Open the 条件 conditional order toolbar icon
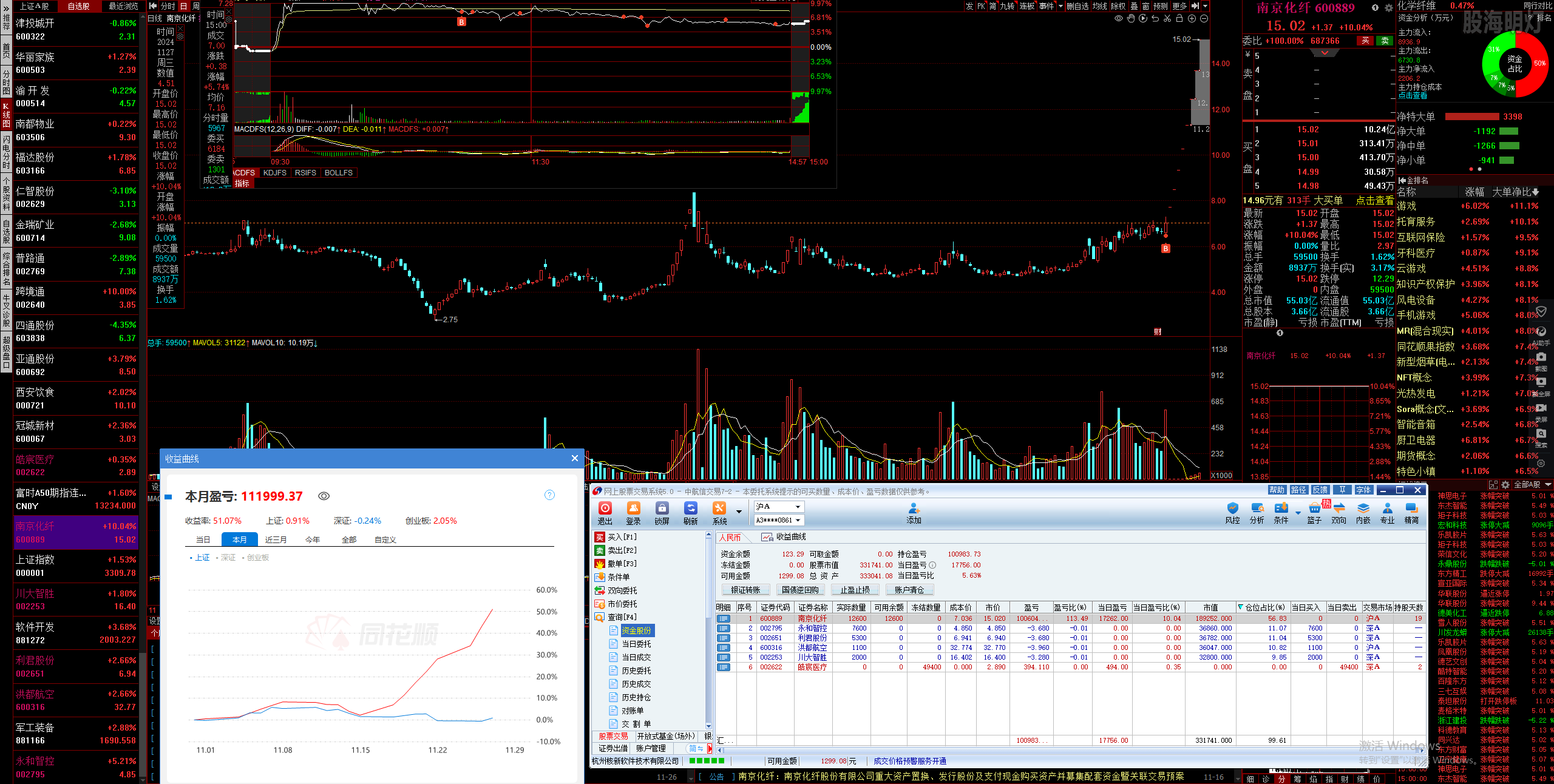This screenshot has height=784, width=1554. click(x=1281, y=513)
